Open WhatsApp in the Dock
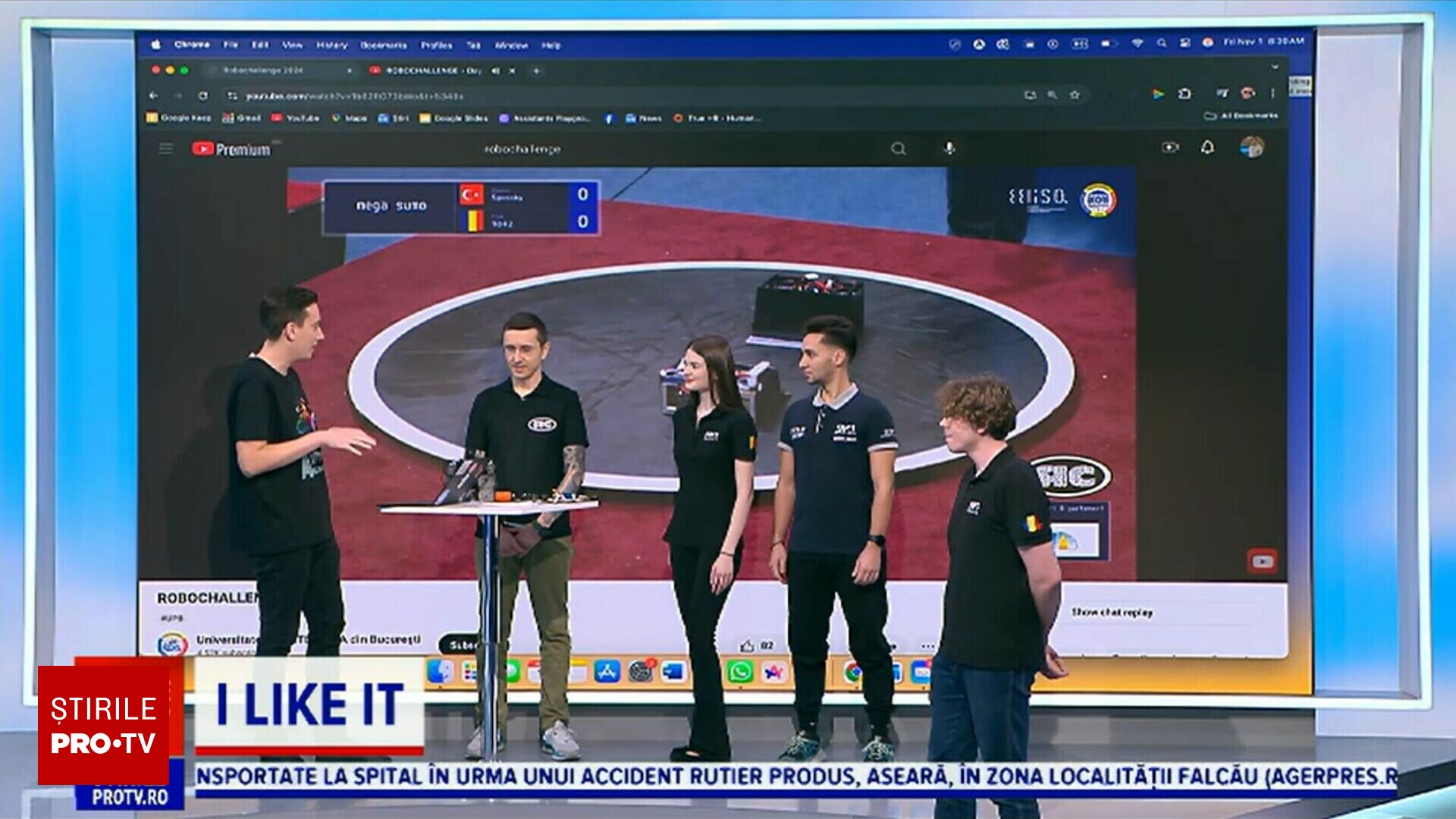 point(740,671)
